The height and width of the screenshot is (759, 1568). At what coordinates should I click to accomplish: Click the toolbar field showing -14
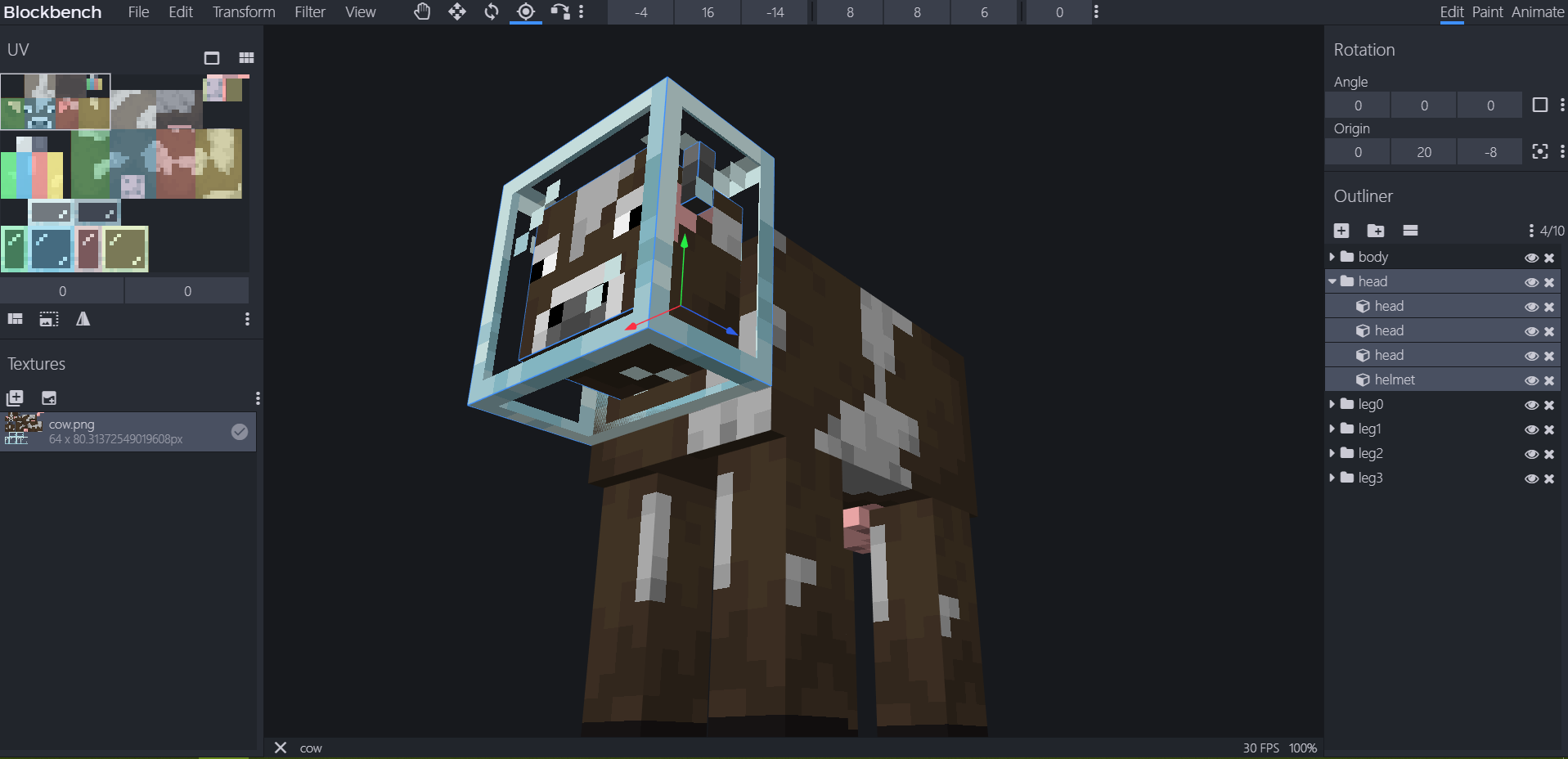(x=775, y=12)
